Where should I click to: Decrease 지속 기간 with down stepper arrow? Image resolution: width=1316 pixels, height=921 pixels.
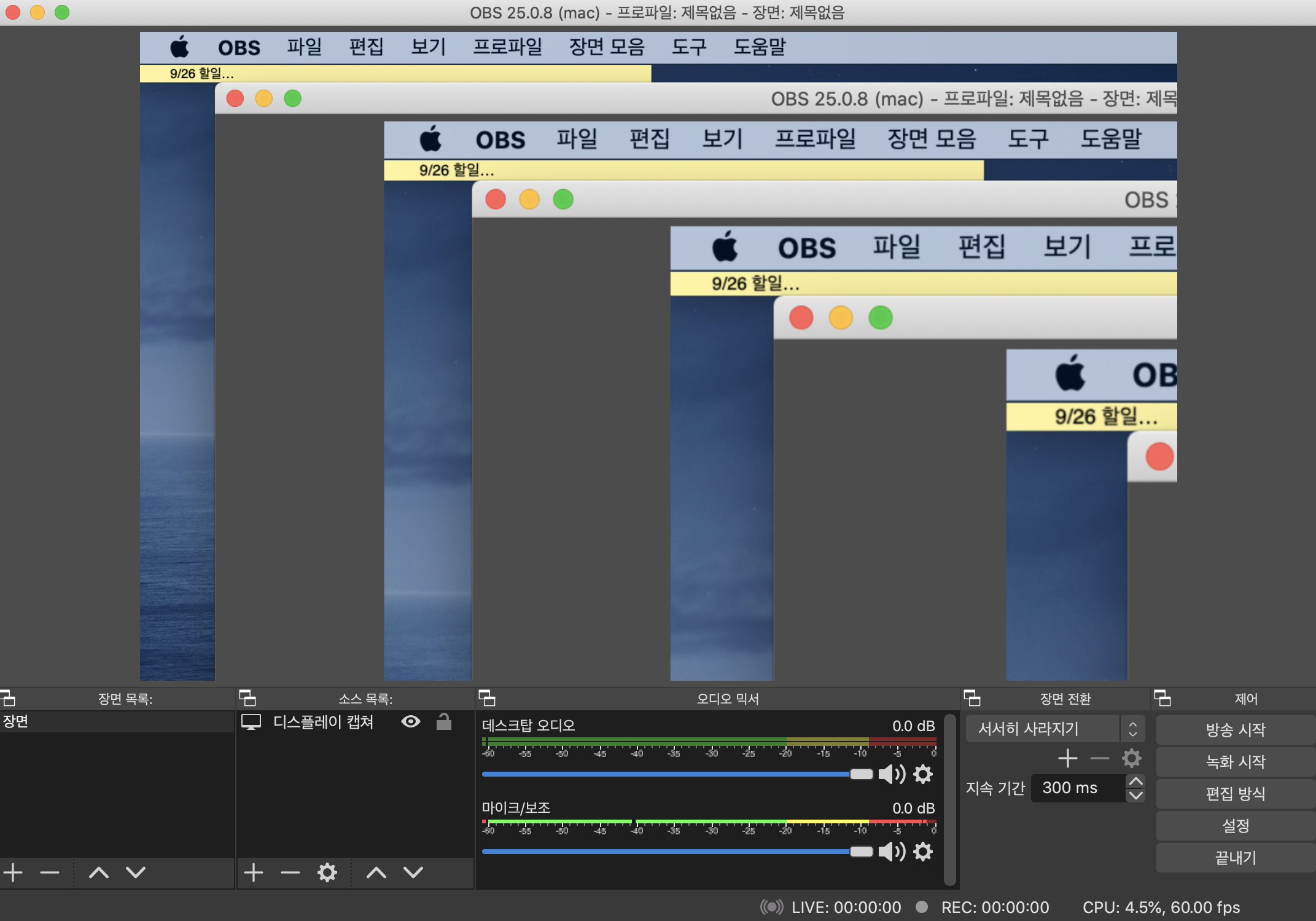(x=1135, y=795)
